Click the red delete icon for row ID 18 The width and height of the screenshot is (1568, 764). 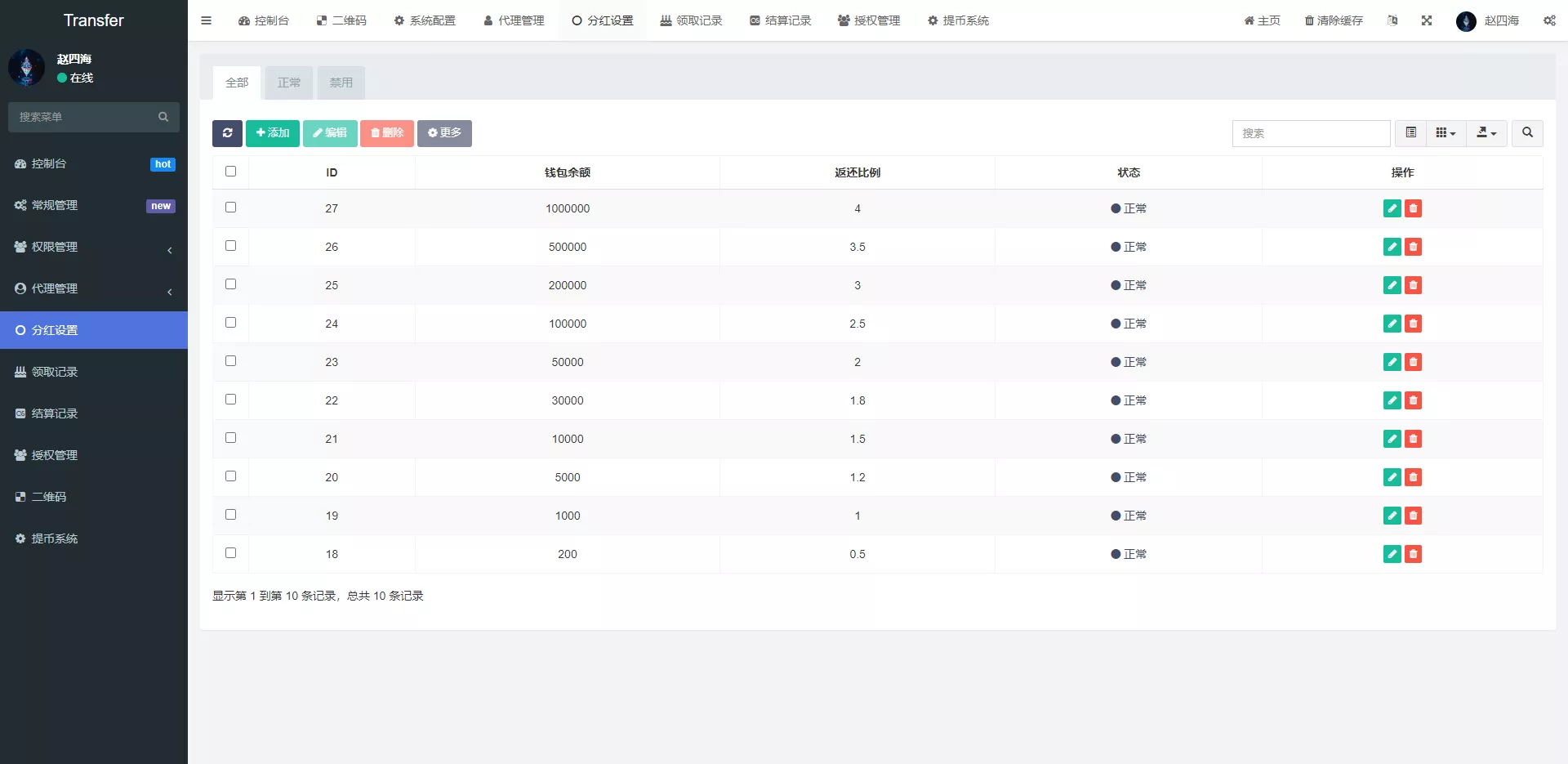point(1413,554)
